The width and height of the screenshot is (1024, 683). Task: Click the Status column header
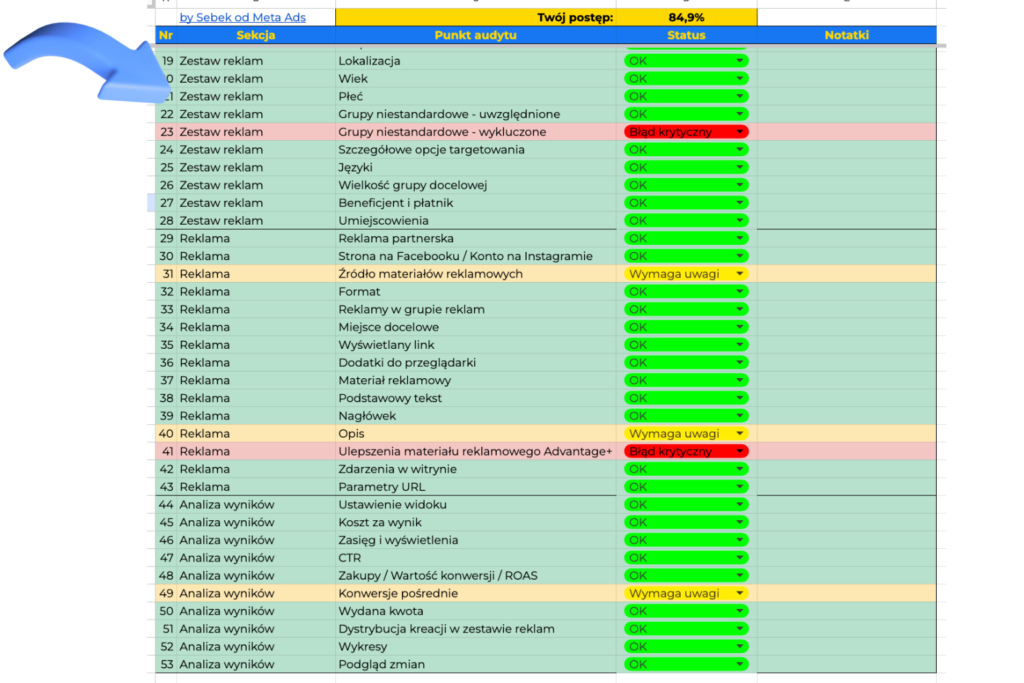686,35
